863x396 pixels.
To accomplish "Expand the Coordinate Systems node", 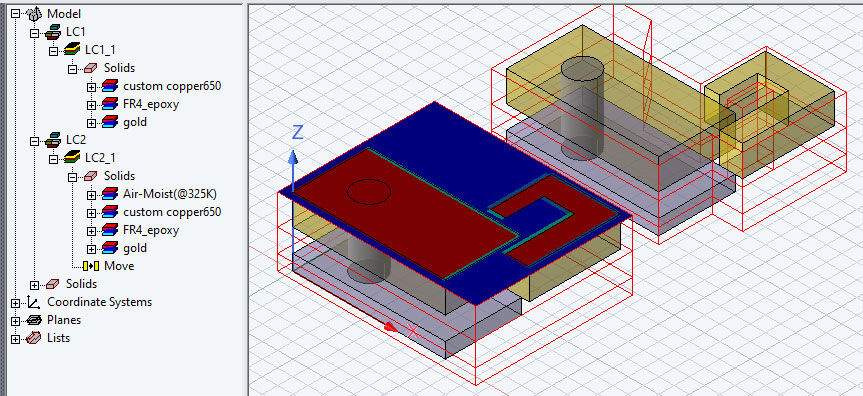I will (15, 302).
